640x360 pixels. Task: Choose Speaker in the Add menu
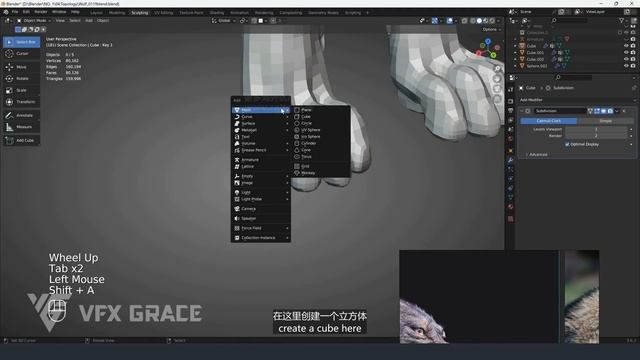pos(261,218)
